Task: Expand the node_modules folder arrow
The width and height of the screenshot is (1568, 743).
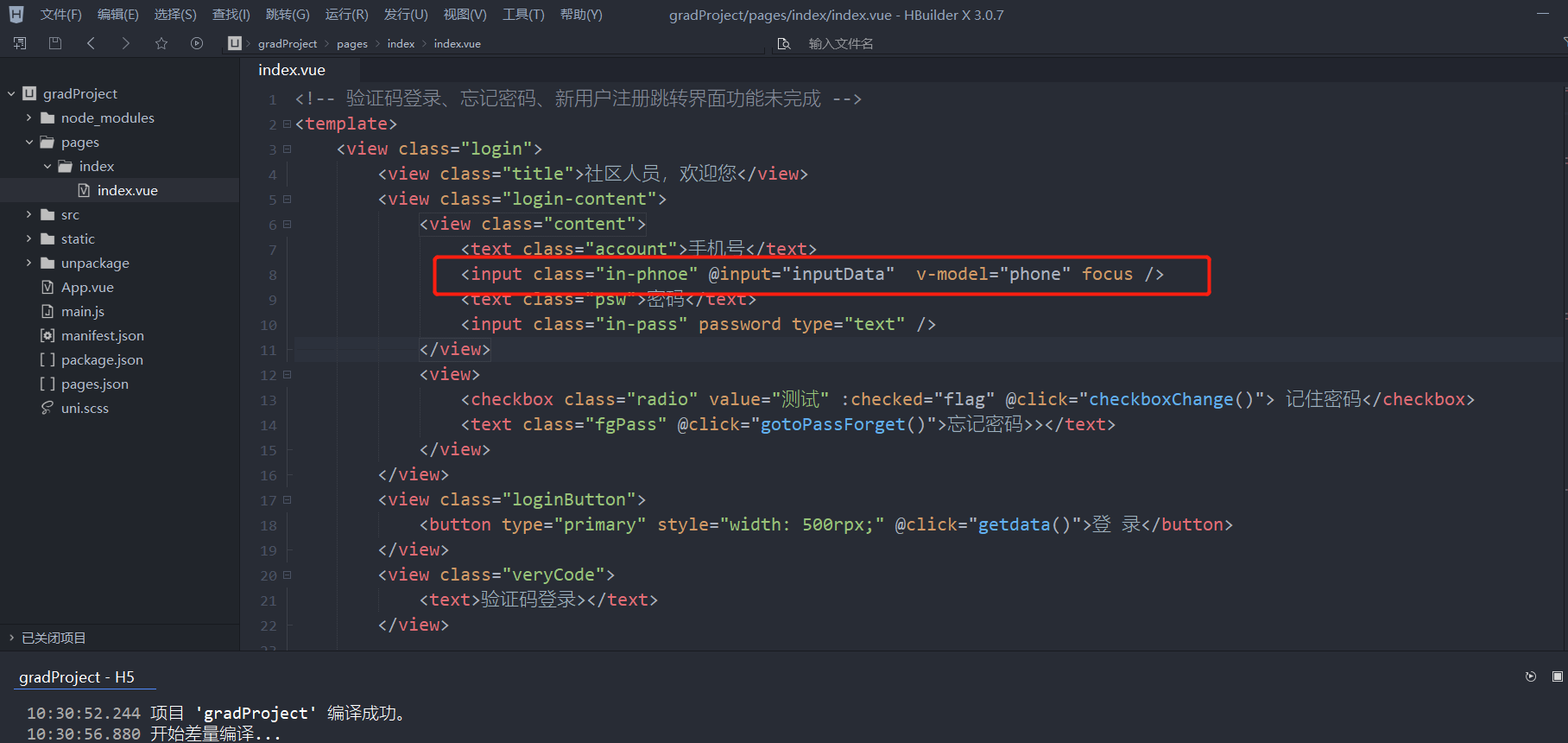Action: point(28,117)
